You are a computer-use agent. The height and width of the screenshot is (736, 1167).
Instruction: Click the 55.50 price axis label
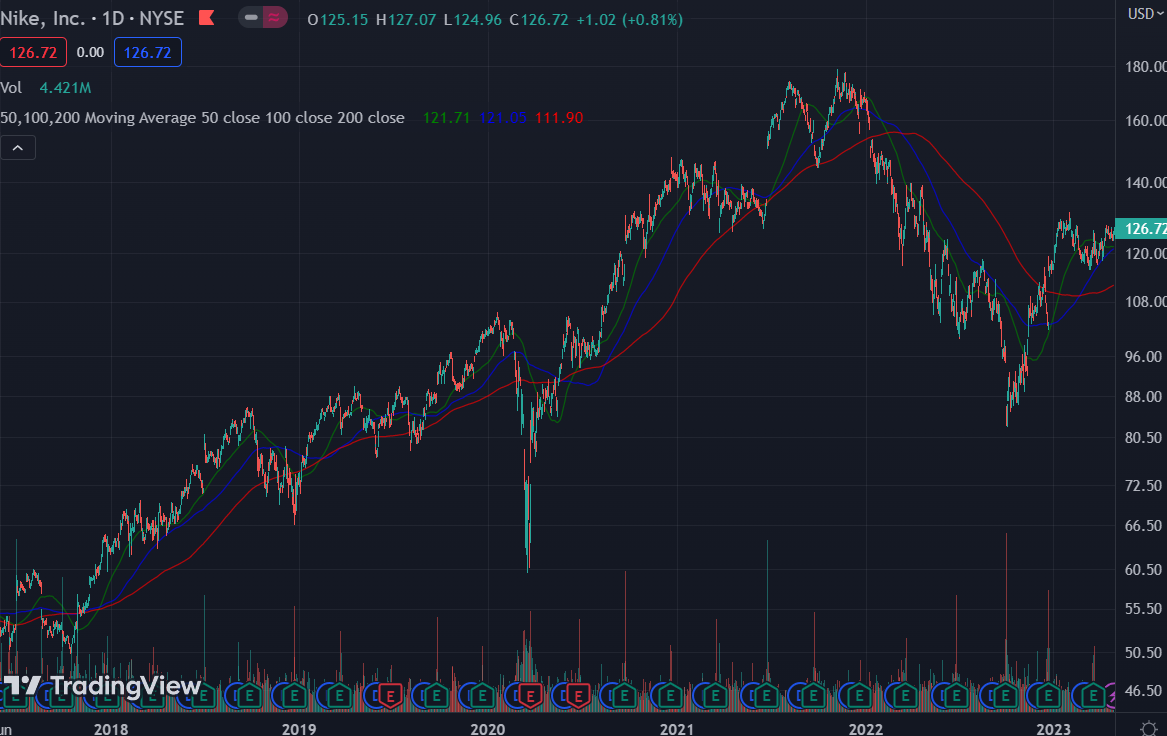coord(1144,609)
